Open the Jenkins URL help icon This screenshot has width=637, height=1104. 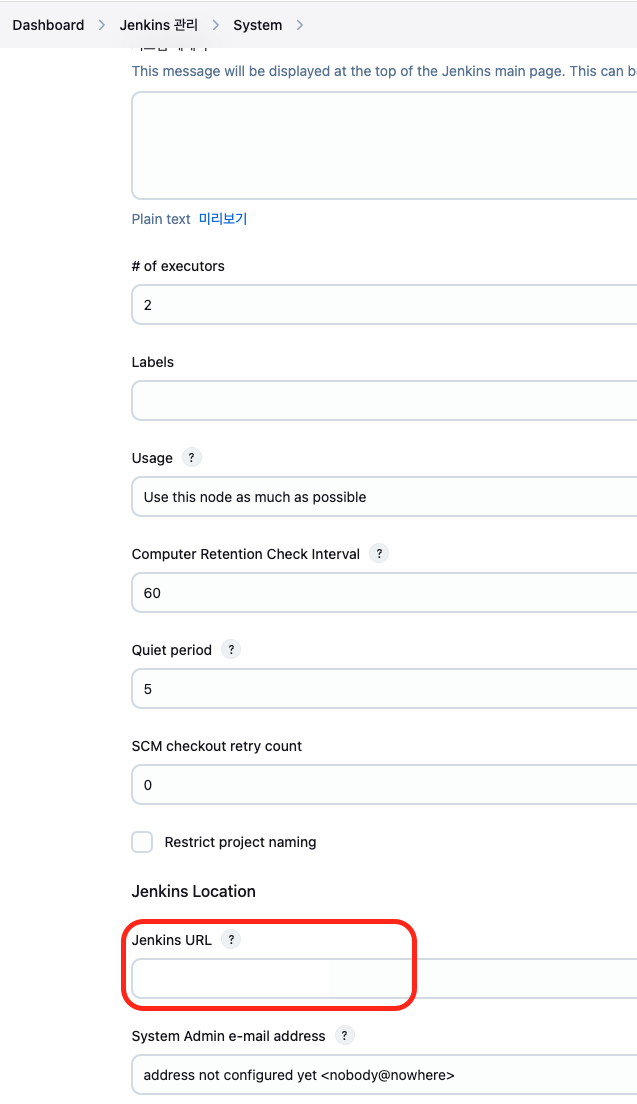[231, 939]
